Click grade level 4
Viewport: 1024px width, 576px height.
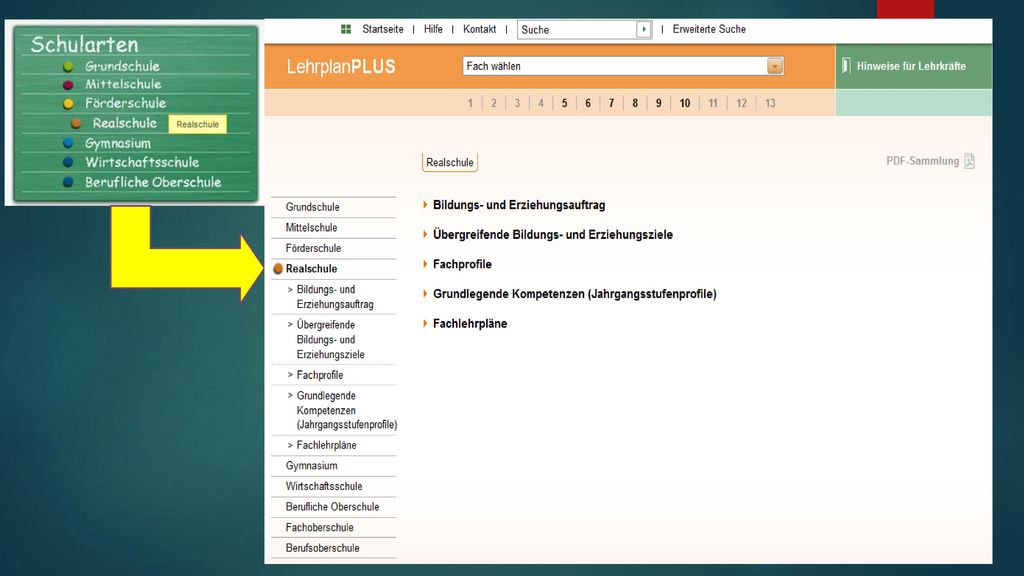pyautogui.click(x=541, y=103)
